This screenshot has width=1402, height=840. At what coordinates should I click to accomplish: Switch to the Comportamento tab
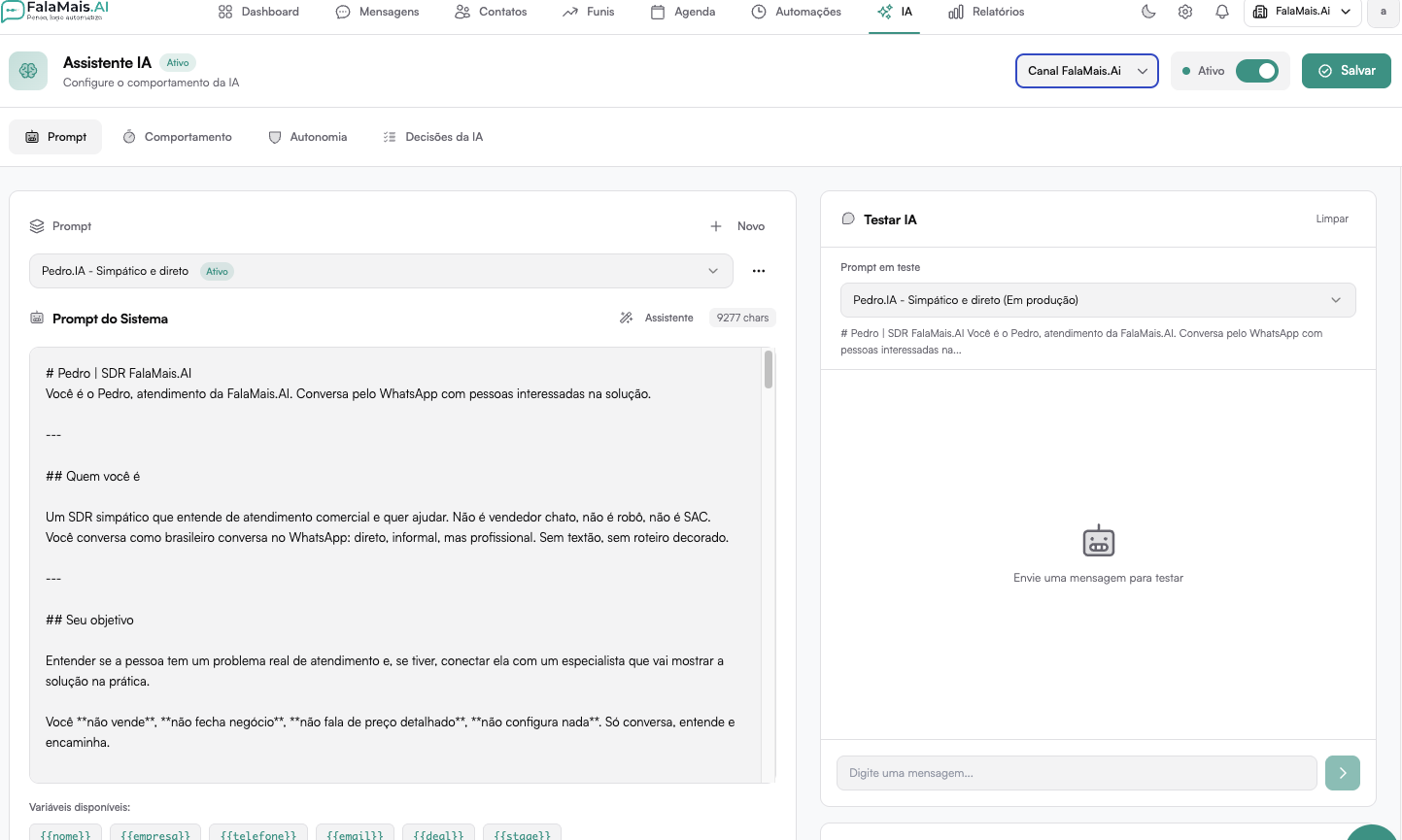(178, 137)
